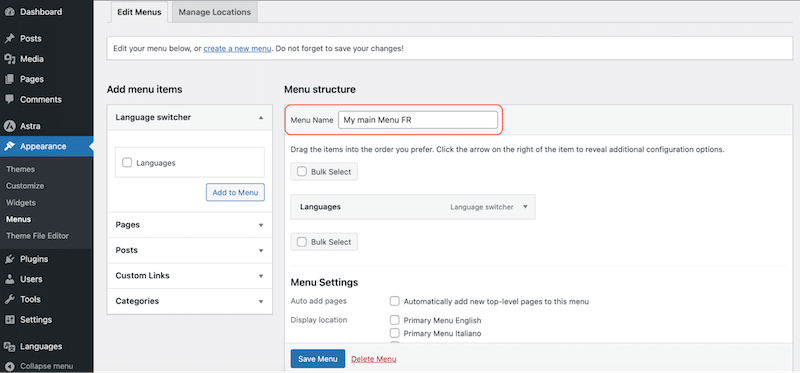
Task: Select the Pages icon in sidebar
Action: coord(9,80)
